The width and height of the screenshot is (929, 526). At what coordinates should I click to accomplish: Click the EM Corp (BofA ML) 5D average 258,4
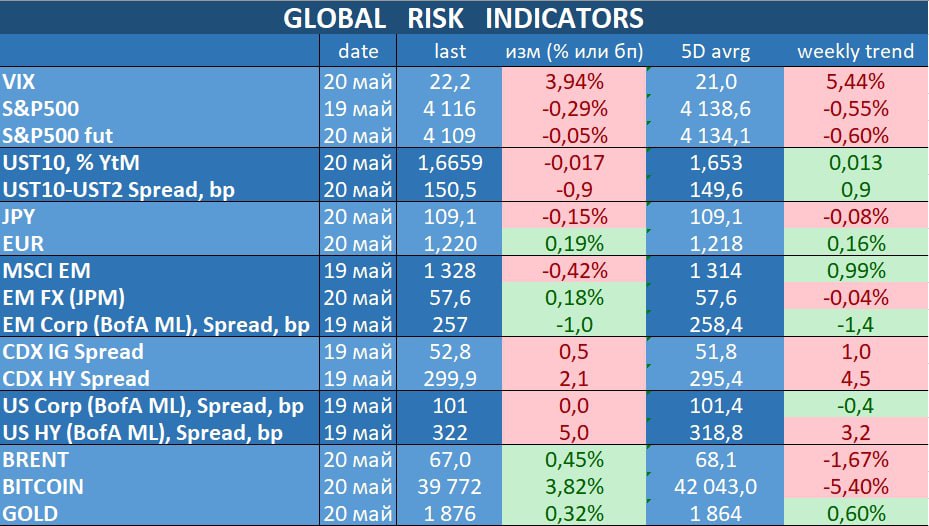tap(715, 325)
